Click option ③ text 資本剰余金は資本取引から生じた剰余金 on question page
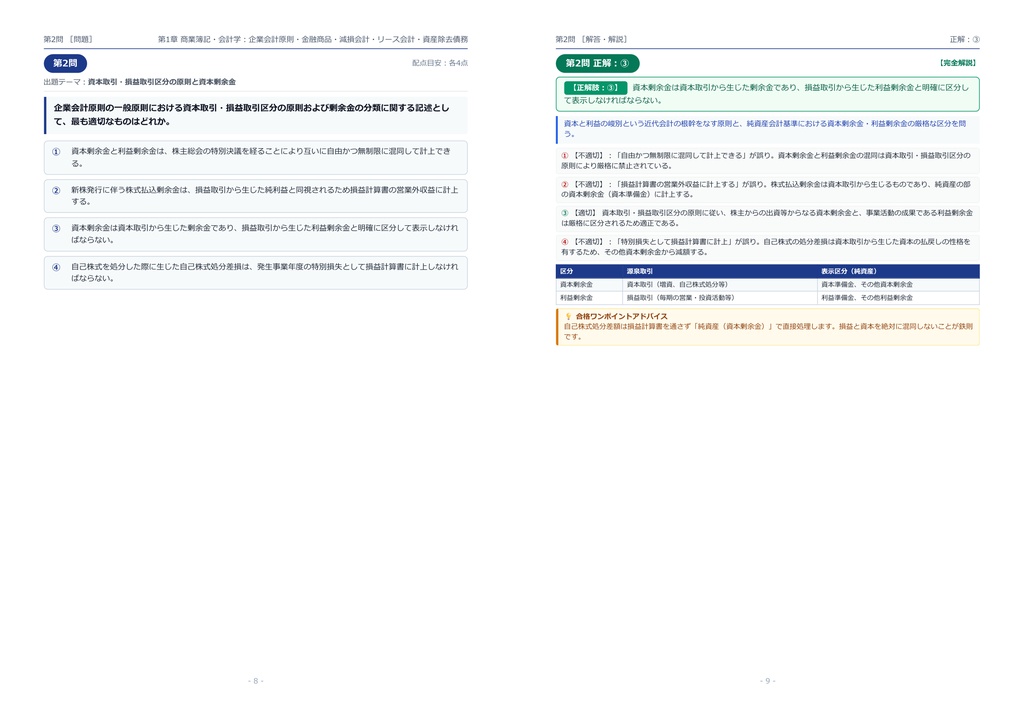The height and width of the screenshot is (724, 1024). (x=264, y=234)
